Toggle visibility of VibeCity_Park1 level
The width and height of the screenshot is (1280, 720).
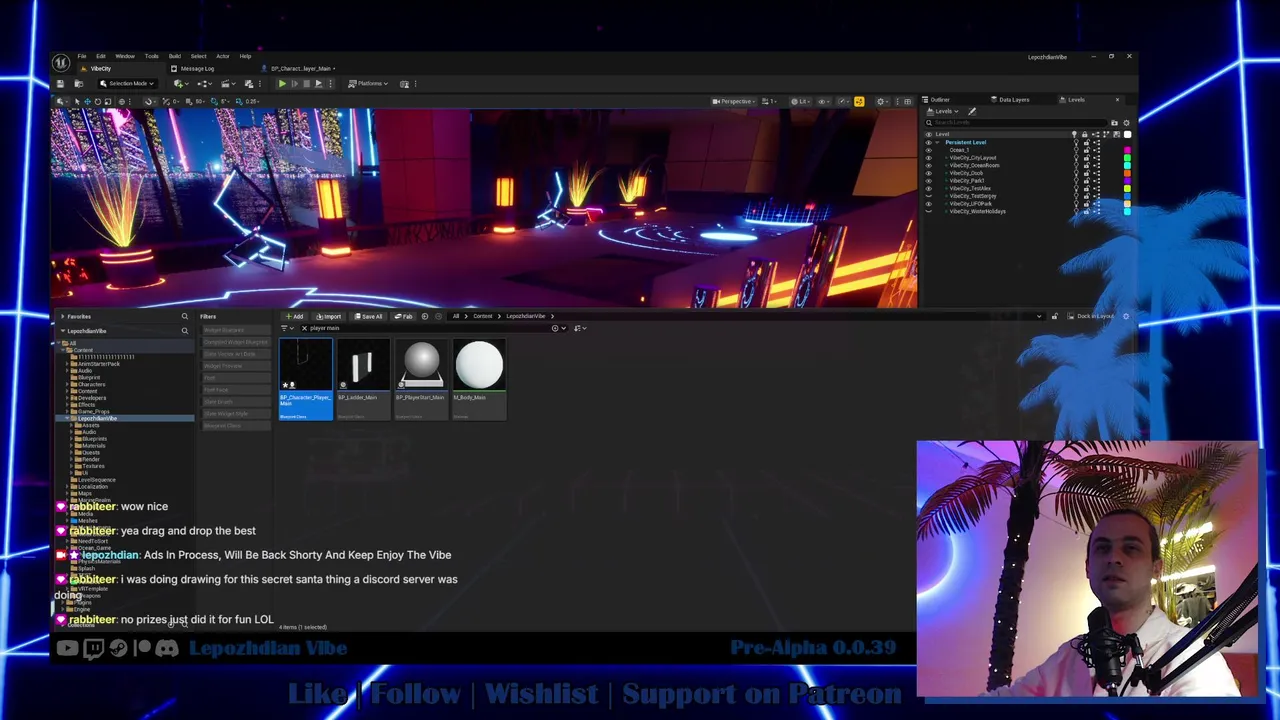929,181
